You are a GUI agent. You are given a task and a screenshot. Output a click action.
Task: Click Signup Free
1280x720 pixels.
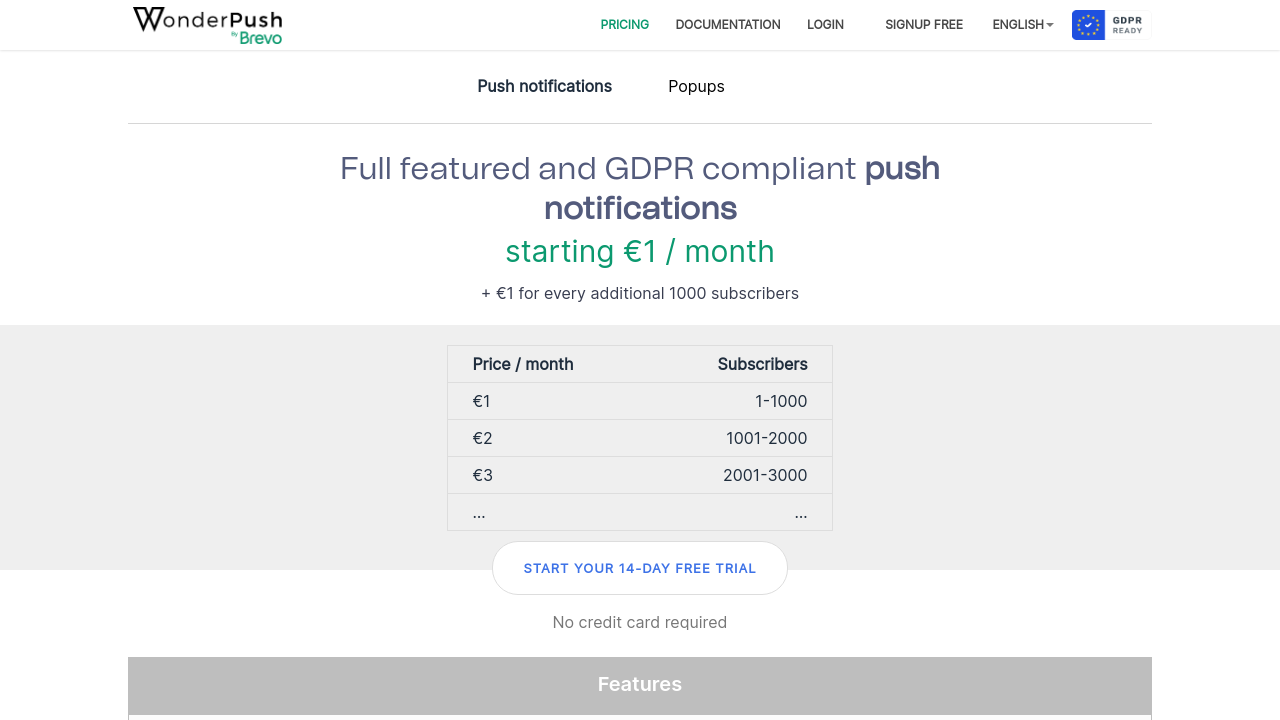coord(924,25)
